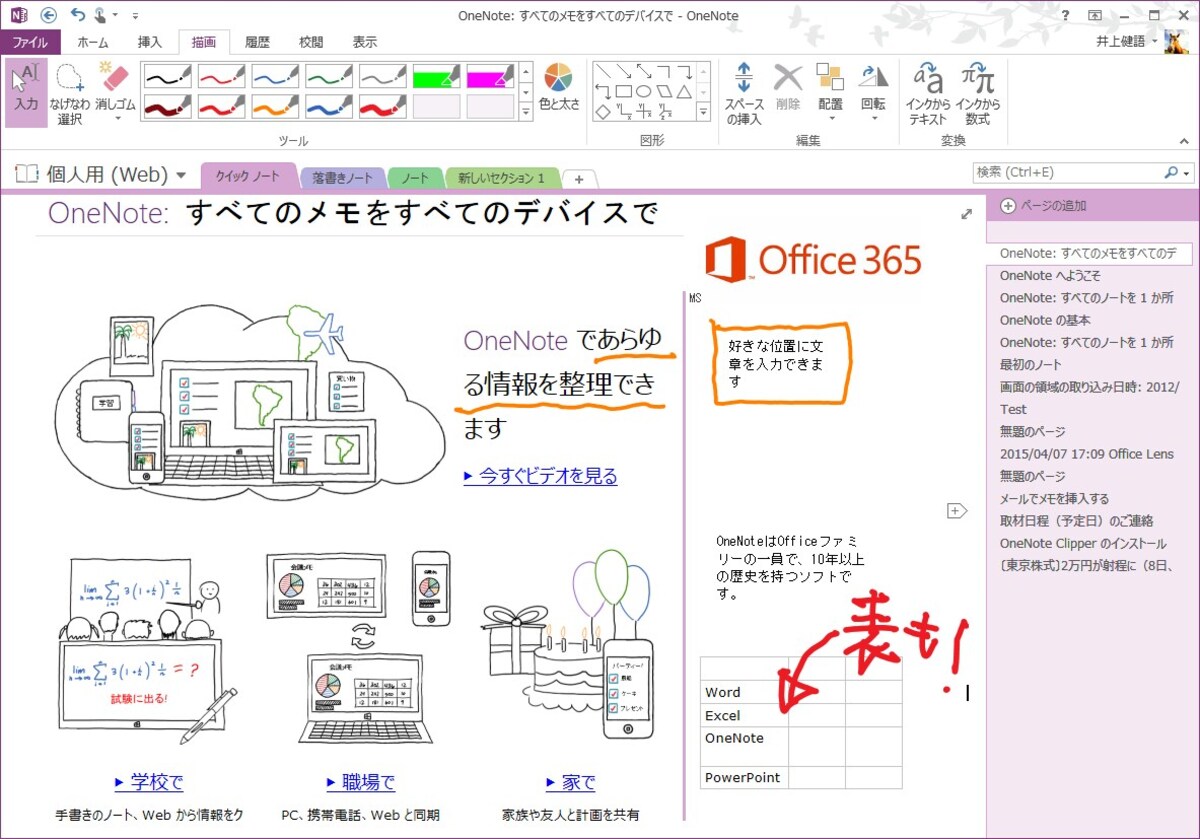Expand the pen gallery more arrow

click(527, 111)
